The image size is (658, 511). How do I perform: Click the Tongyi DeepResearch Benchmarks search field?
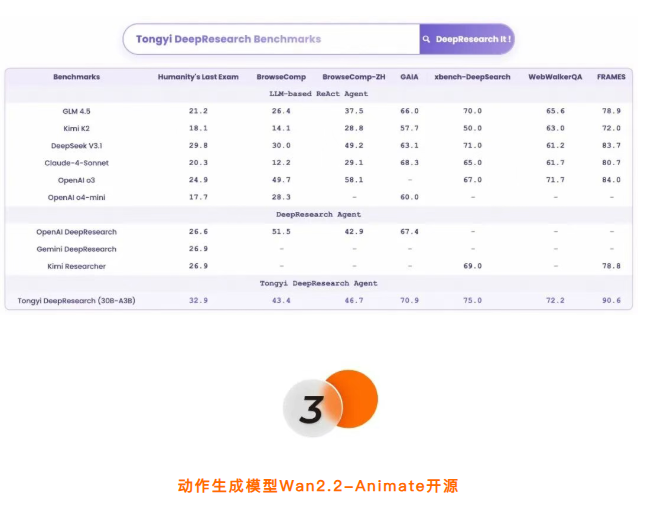270,39
